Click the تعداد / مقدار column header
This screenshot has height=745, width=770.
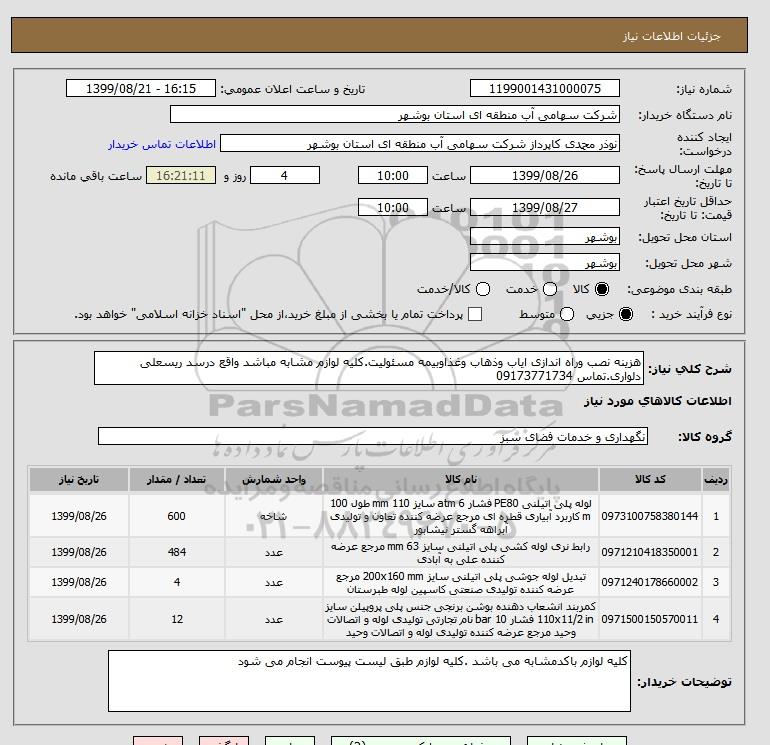coord(177,479)
